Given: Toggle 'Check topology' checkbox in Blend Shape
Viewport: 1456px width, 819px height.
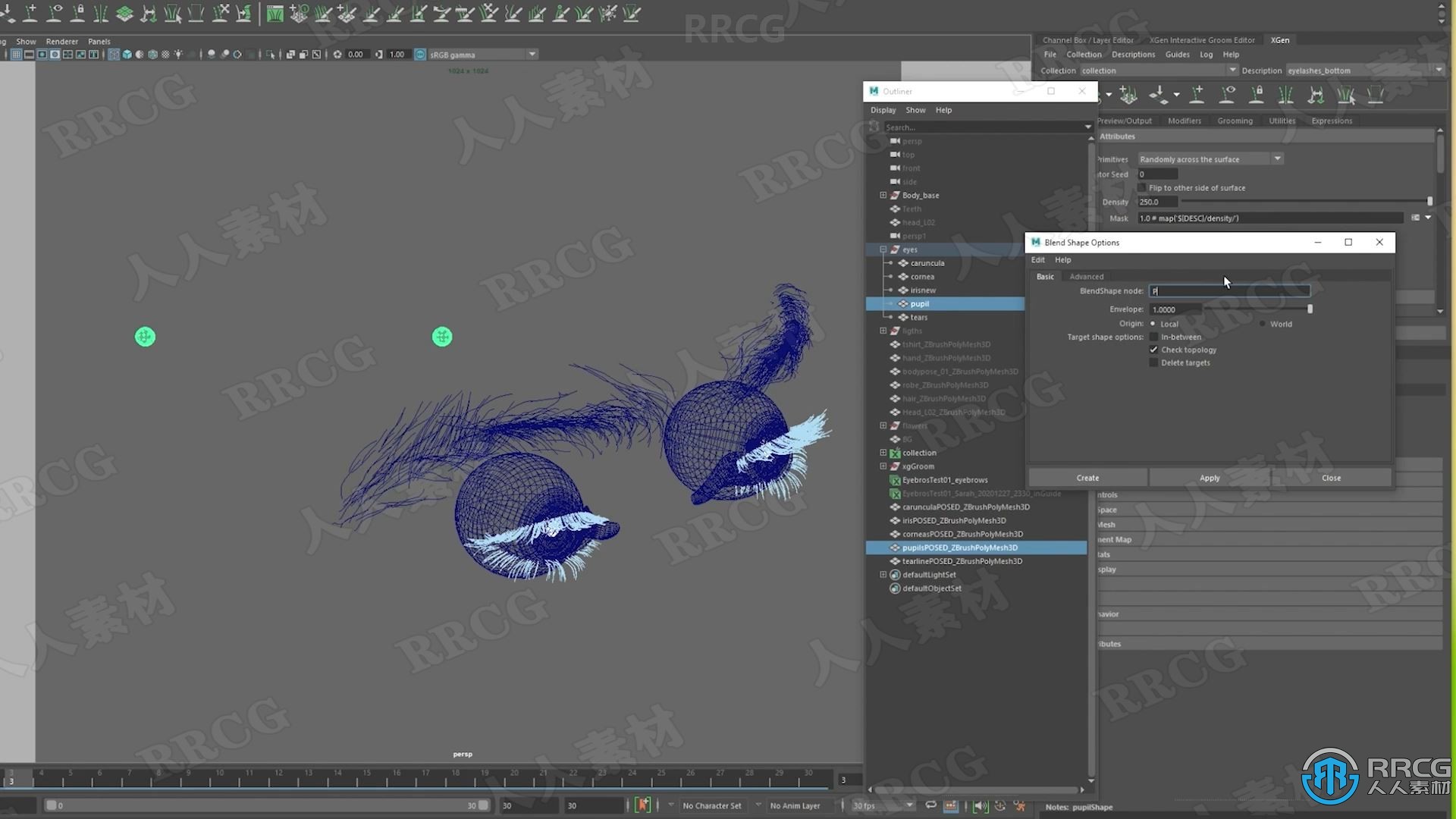Looking at the screenshot, I should pyautogui.click(x=1154, y=349).
